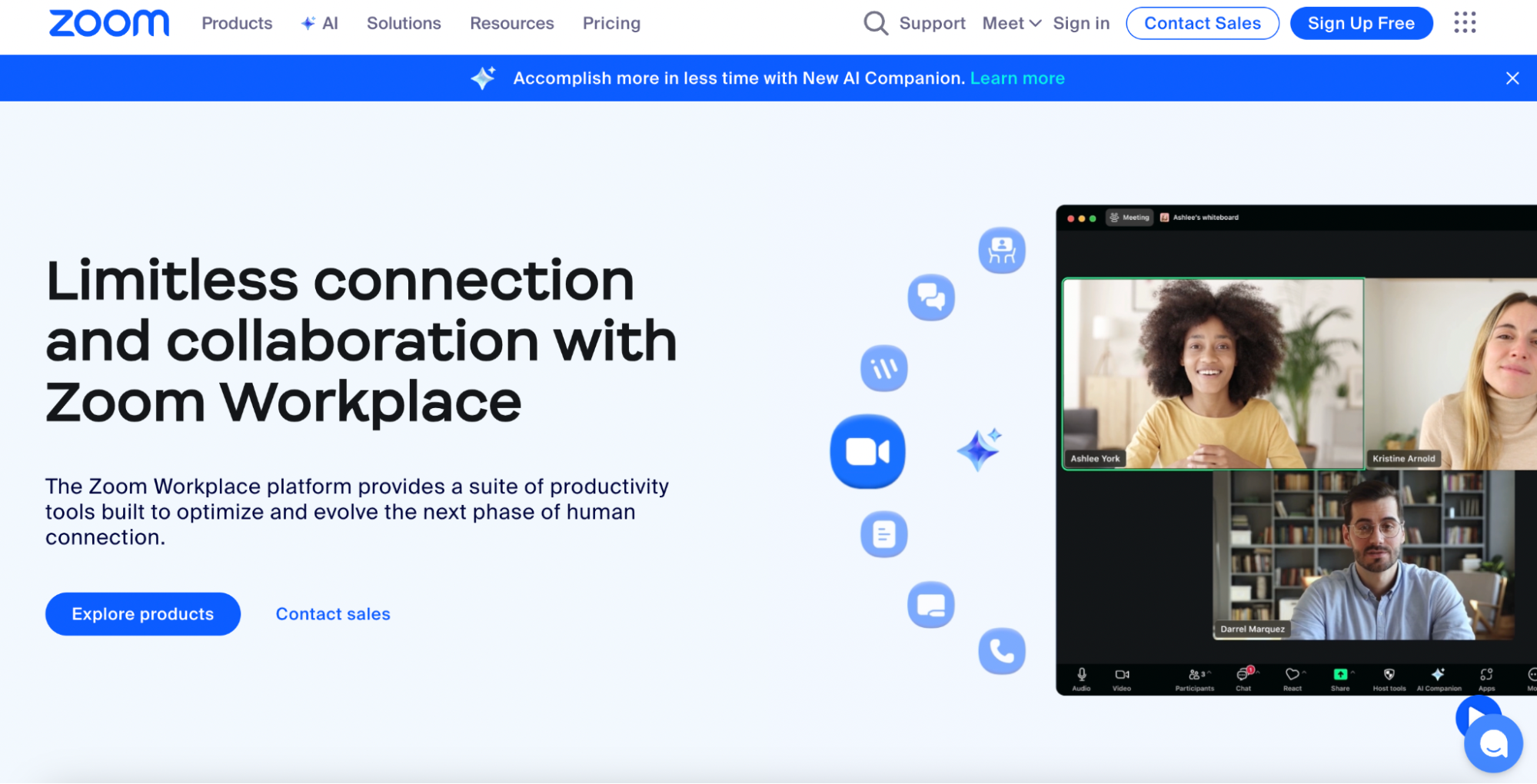
Task: Click the Contact sales link below description
Action: pos(333,614)
